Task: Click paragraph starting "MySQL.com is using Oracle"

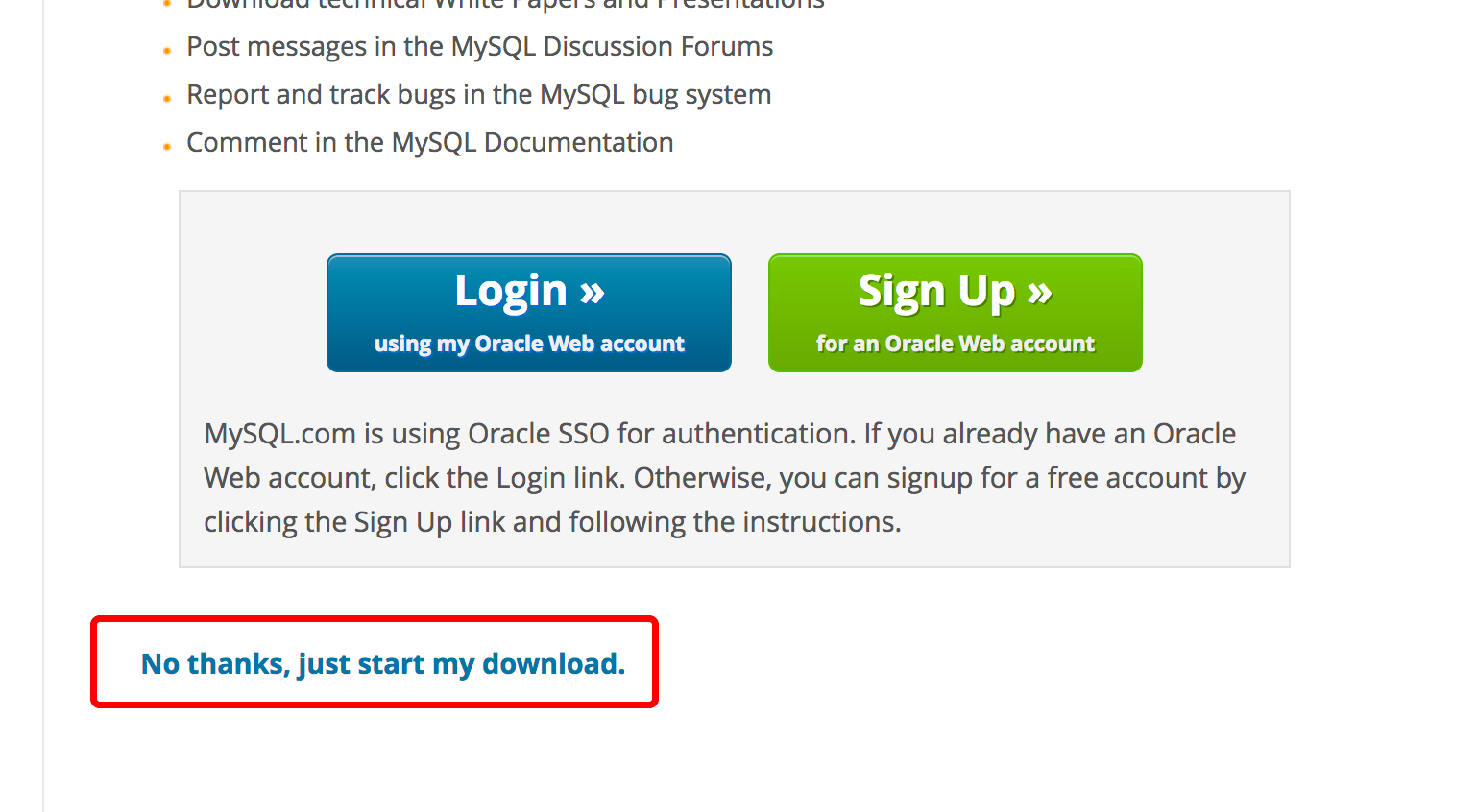Action: click(x=725, y=478)
